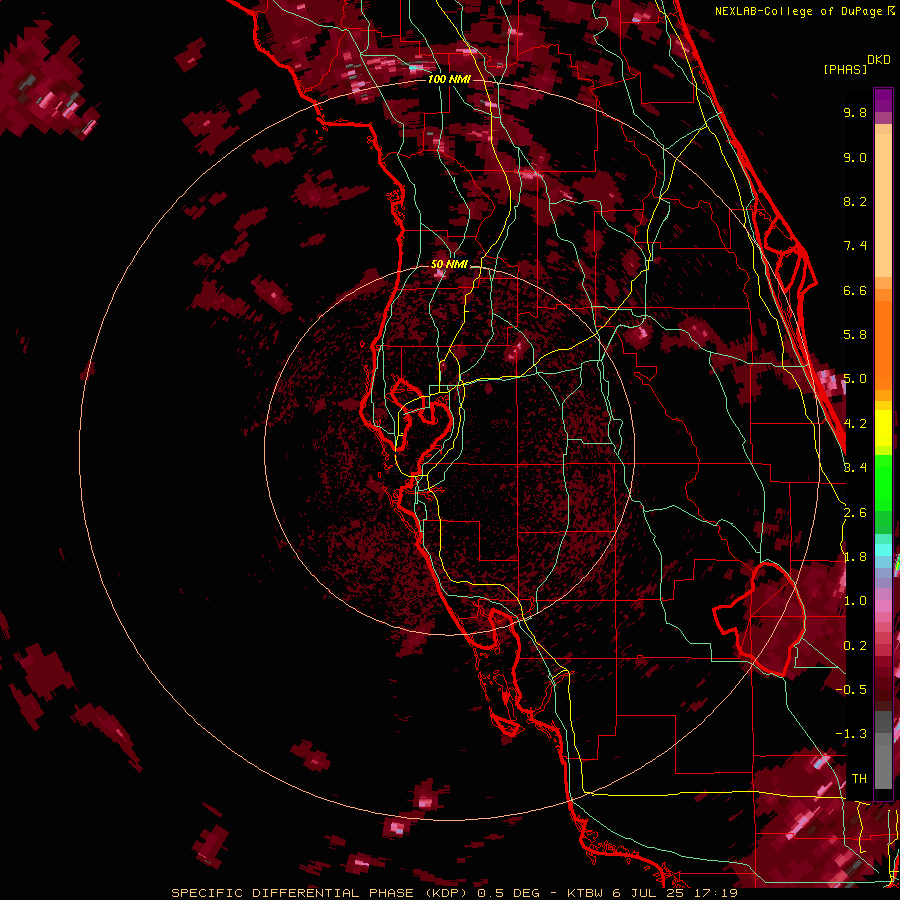Click the 100 NMI range ring label
The height and width of the screenshot is (900, 900).
tap(449, 79)
